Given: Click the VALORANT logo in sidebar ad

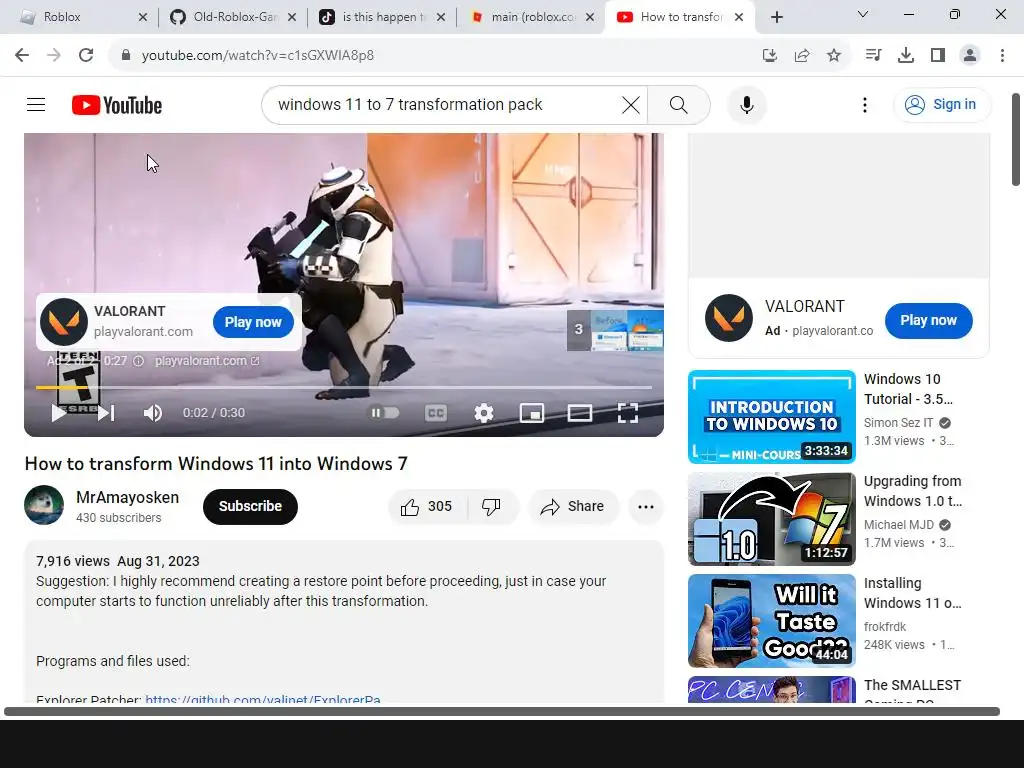Looking at the screenshot, I should [729, 318].
